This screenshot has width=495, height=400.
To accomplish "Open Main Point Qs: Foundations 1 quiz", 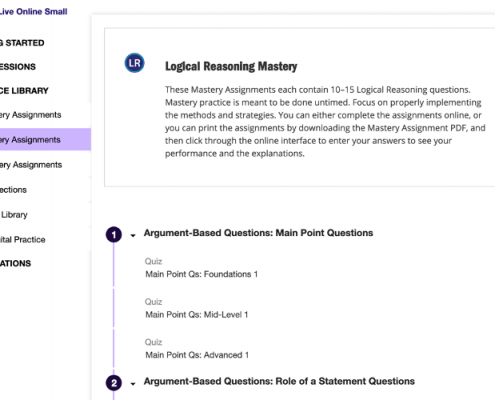I will (x=201, y=274).
